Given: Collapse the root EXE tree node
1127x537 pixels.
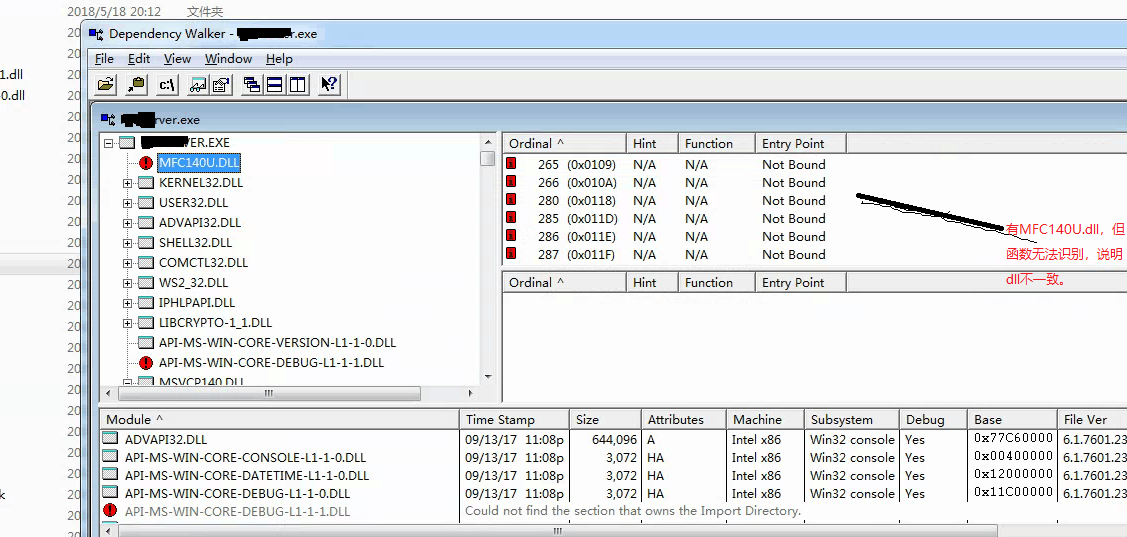Looking at the screenshot, I should tap(109, 143).
